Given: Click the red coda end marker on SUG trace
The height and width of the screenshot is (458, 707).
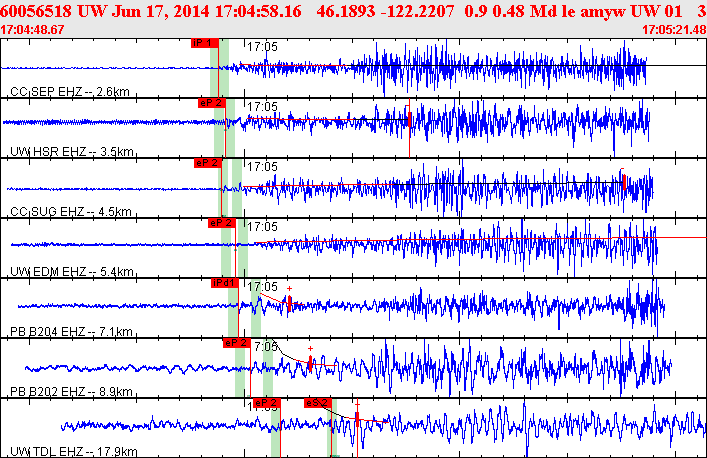Looking at the screenshot, I should (624, 182).
